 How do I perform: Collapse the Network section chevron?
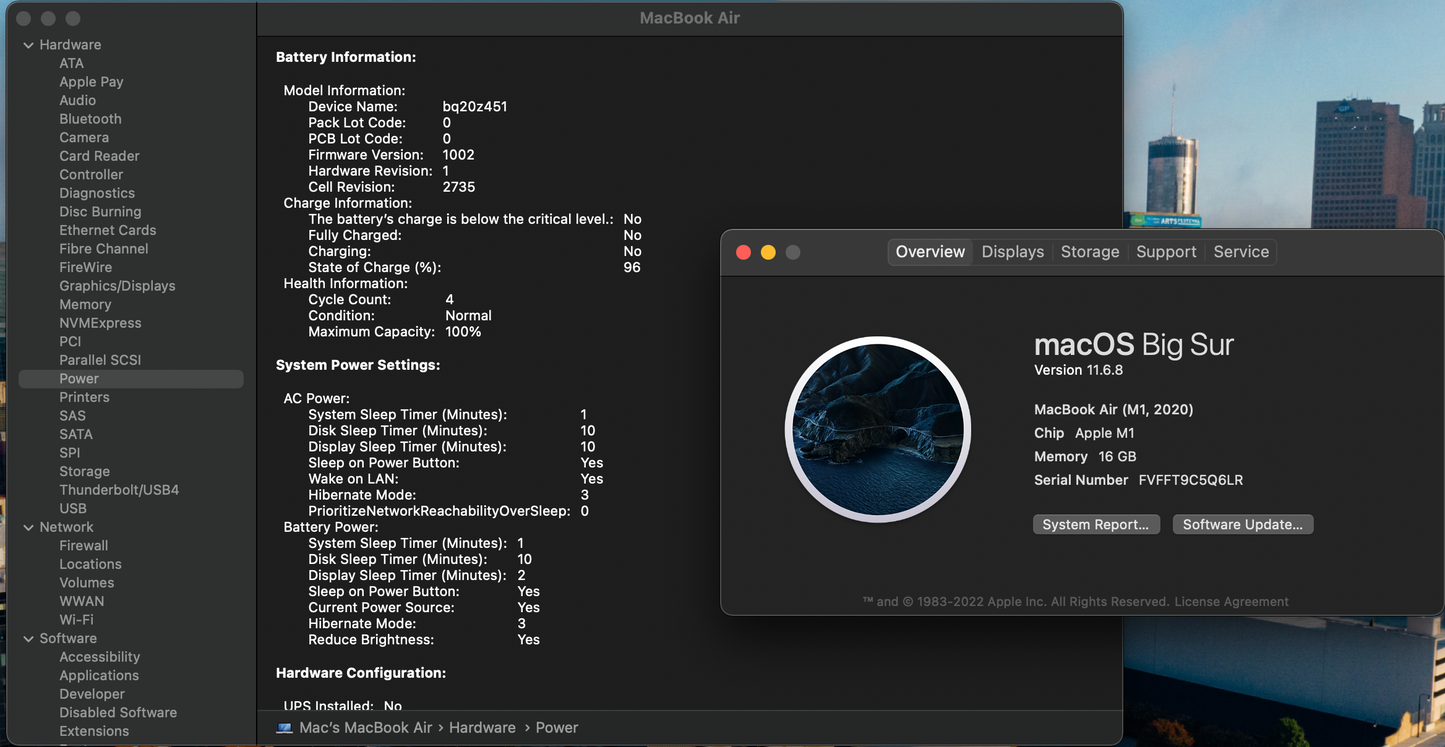pos(28,527)
